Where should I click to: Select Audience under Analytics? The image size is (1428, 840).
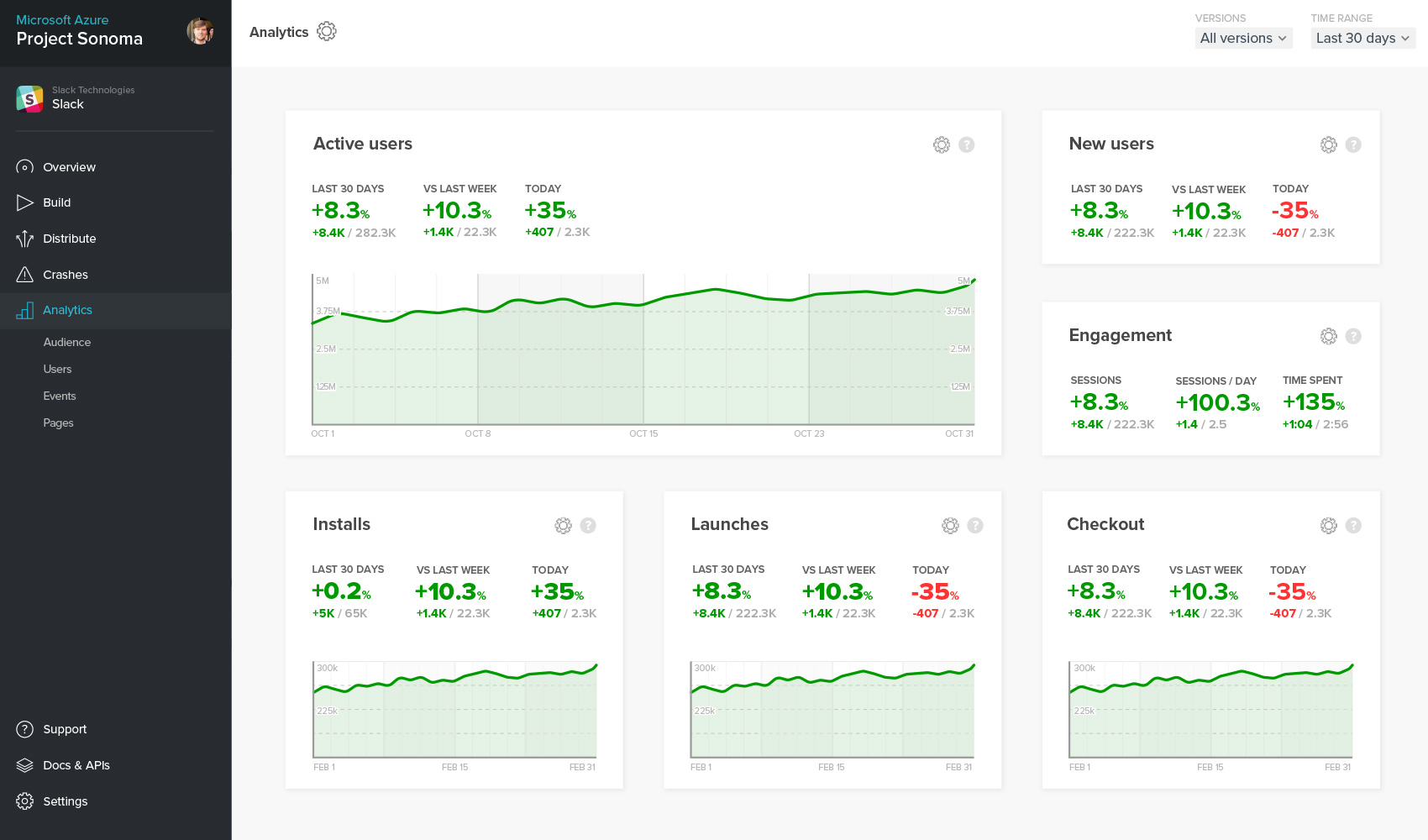[x=67, y=342]
